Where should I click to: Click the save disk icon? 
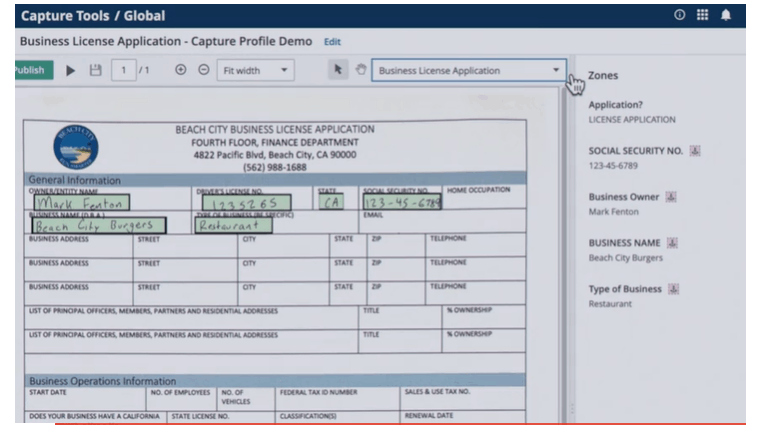point(96,70)
